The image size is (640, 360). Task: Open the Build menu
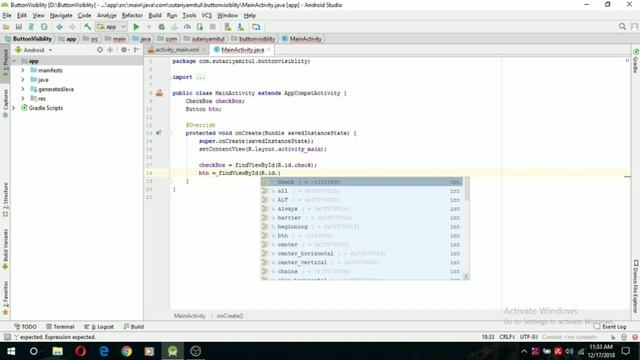point(155,15)
